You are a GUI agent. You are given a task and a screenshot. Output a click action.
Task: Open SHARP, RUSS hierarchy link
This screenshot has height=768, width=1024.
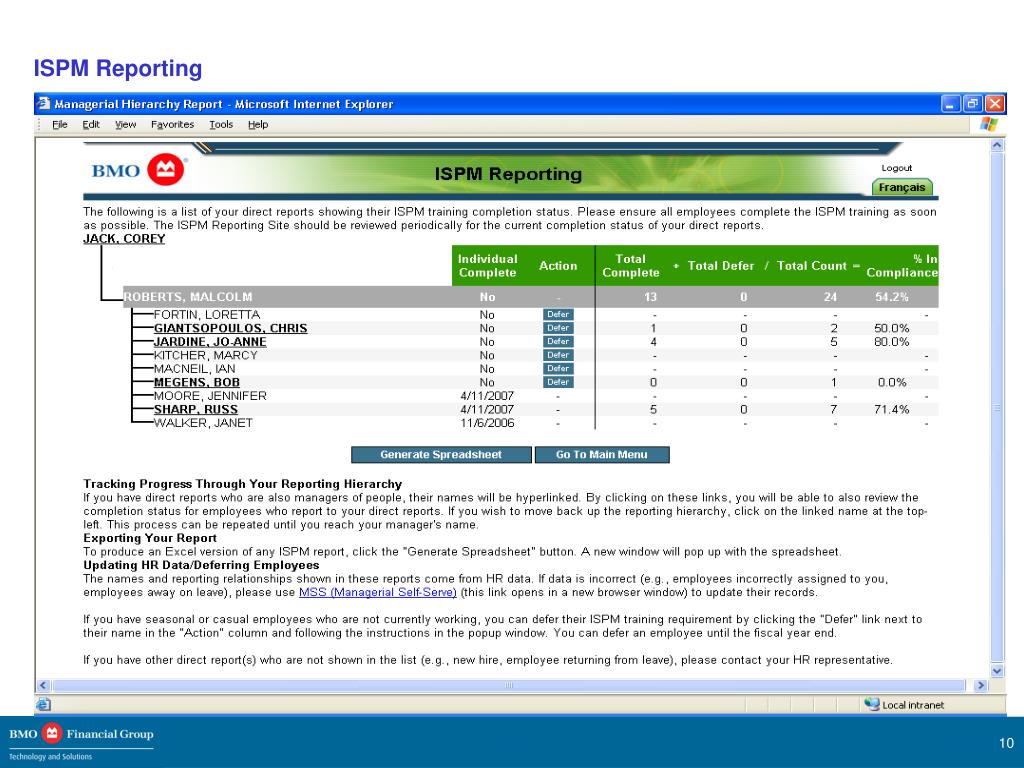click(196, 409)
